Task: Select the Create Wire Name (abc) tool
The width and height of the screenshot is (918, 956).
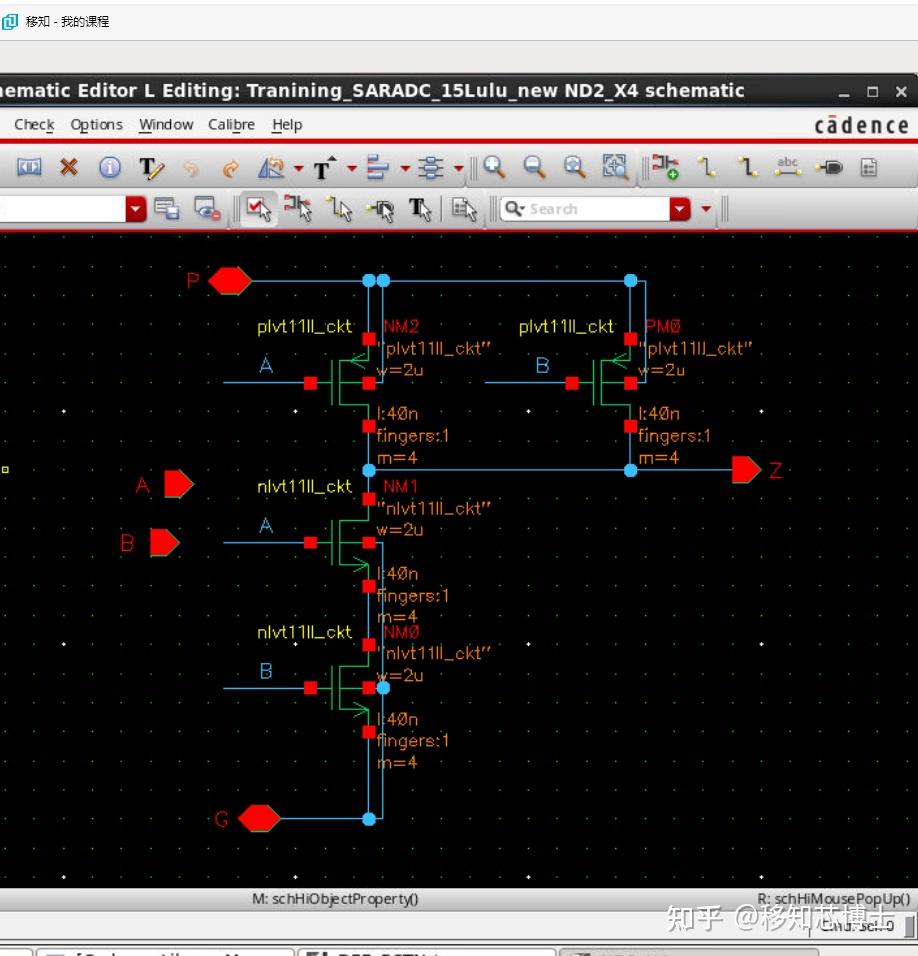Action: click(x=788, y=166)
